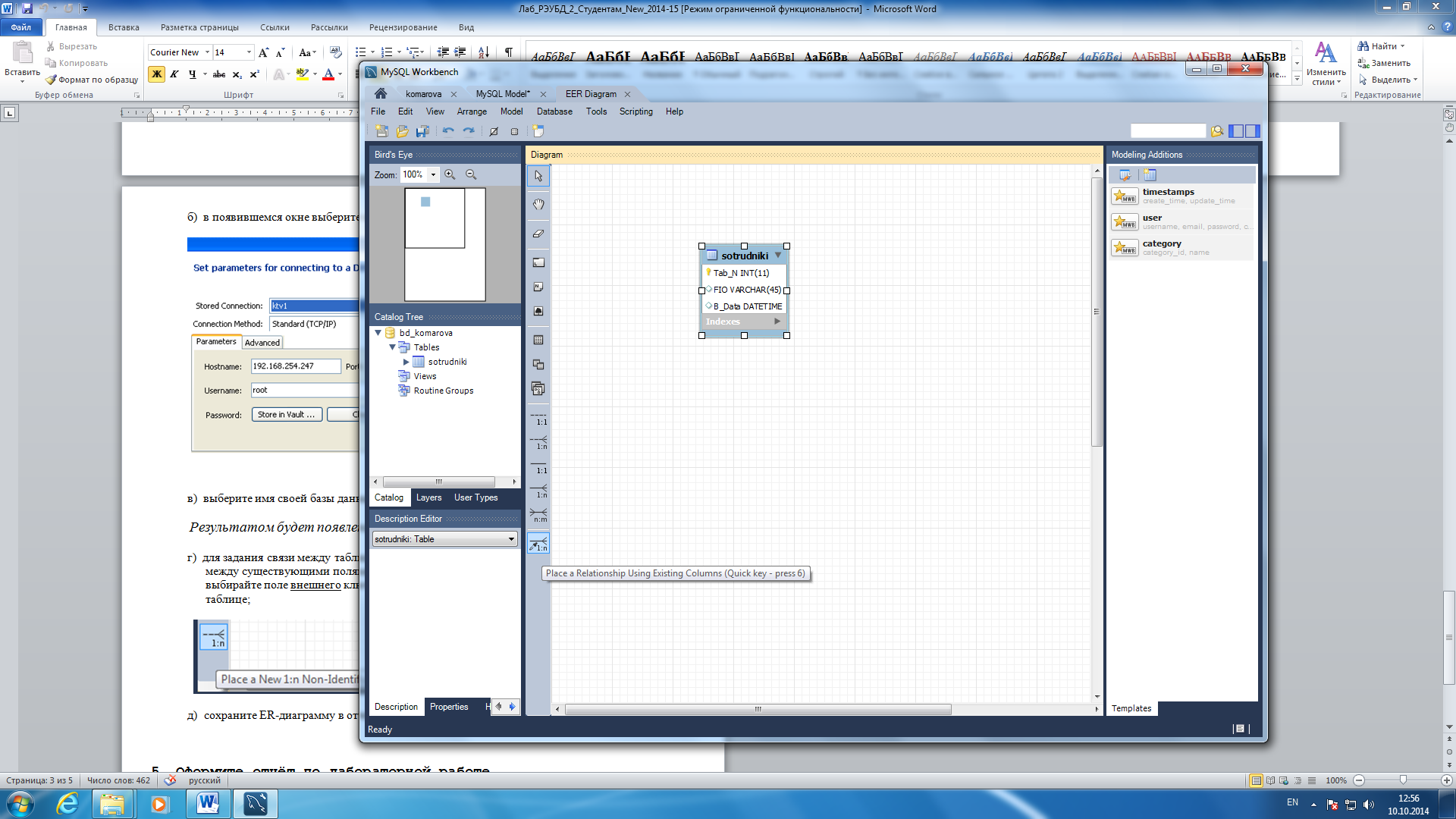
Task: Click the zoom in magnifier in Bird's Eye
Action: (x=450, y=174)
